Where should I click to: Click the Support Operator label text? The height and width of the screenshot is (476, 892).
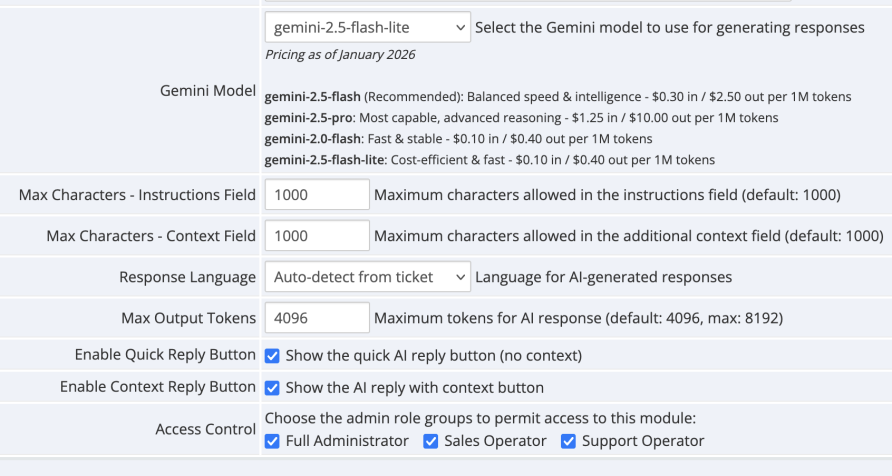(642, 441)
